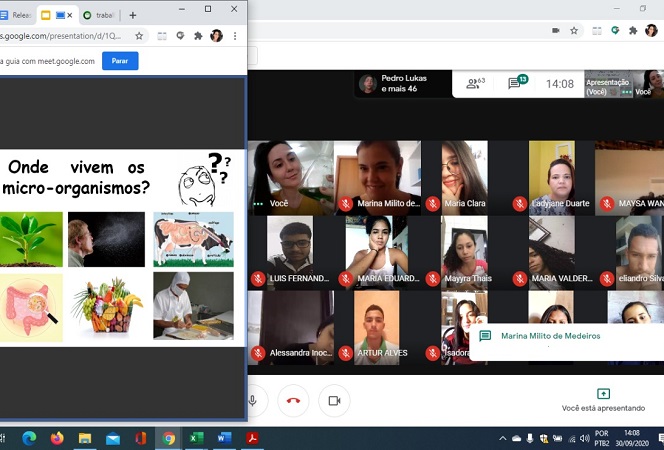Open the participants list showing 63
This screenshot has height=450, width=664.
pyautogui.click(x=475, y=84)
